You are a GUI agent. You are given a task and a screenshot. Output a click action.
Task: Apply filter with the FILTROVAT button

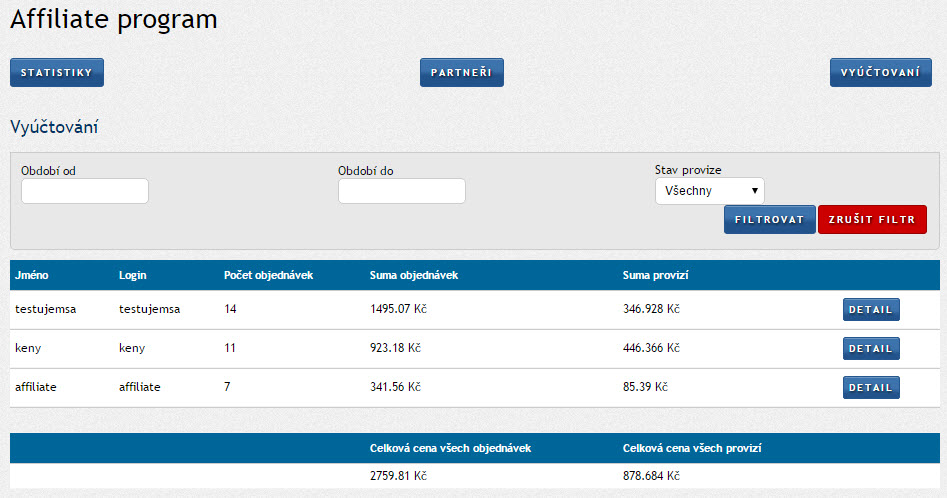[769, 220]
